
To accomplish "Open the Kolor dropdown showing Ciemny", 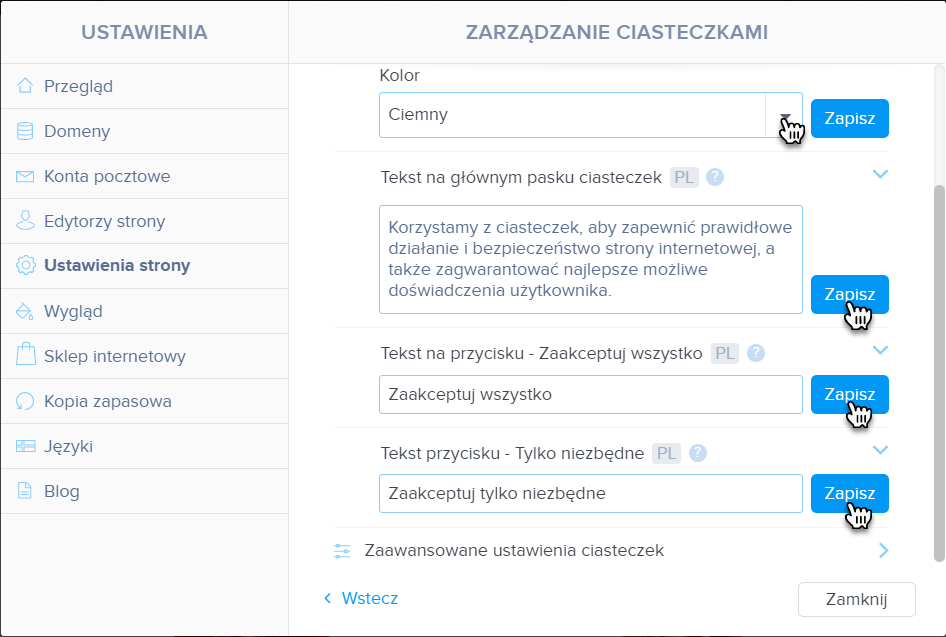I will [x=591, y=115].
